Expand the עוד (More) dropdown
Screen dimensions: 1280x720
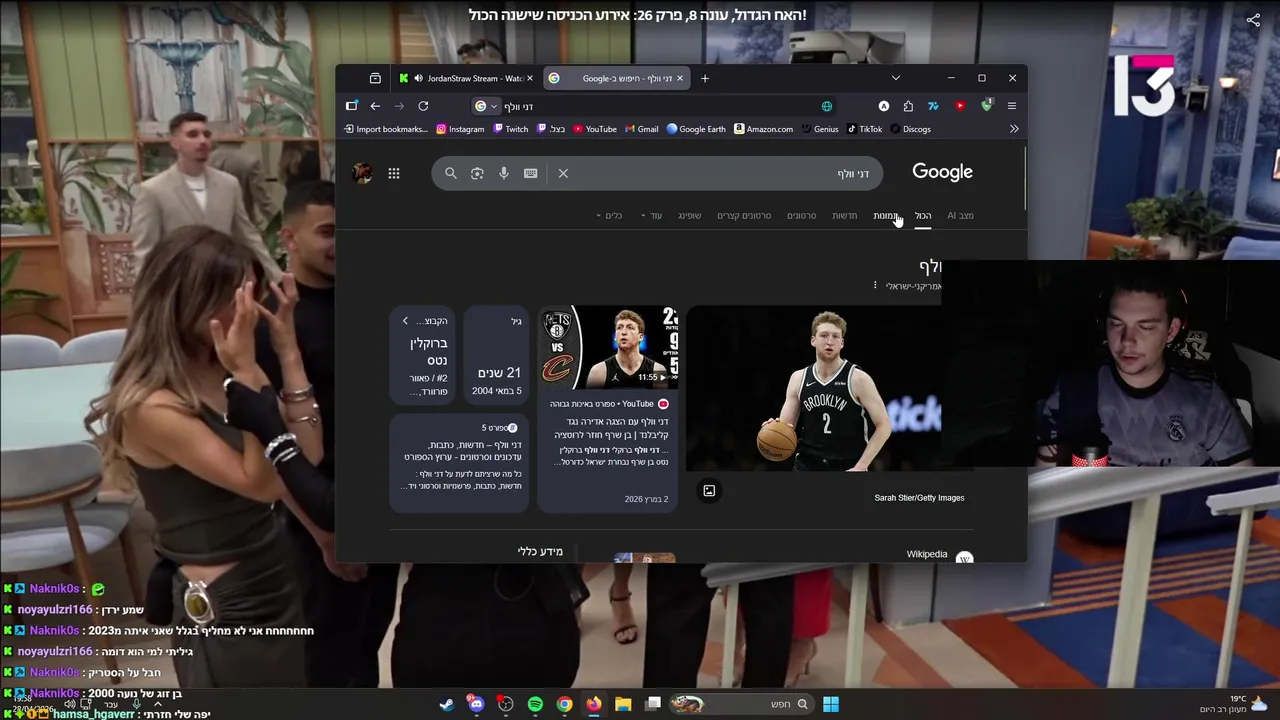coord(651,215)
